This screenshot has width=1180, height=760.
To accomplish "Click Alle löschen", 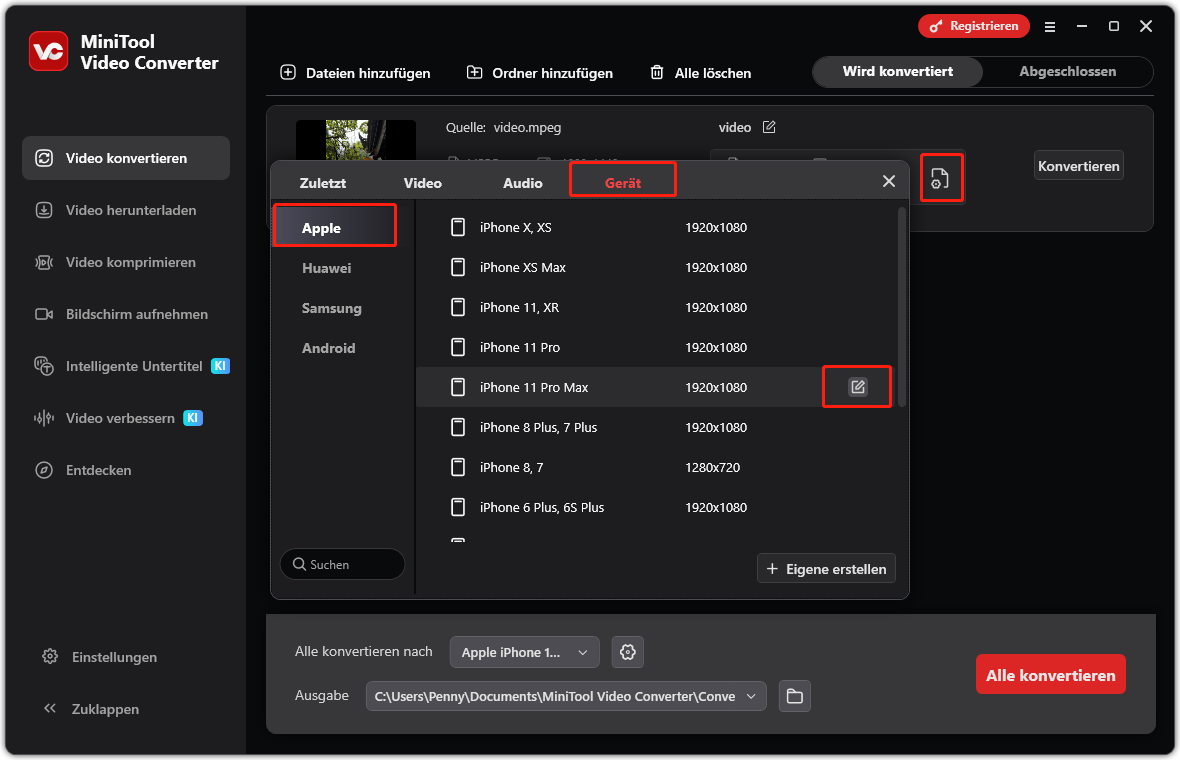I will [701, 73].
